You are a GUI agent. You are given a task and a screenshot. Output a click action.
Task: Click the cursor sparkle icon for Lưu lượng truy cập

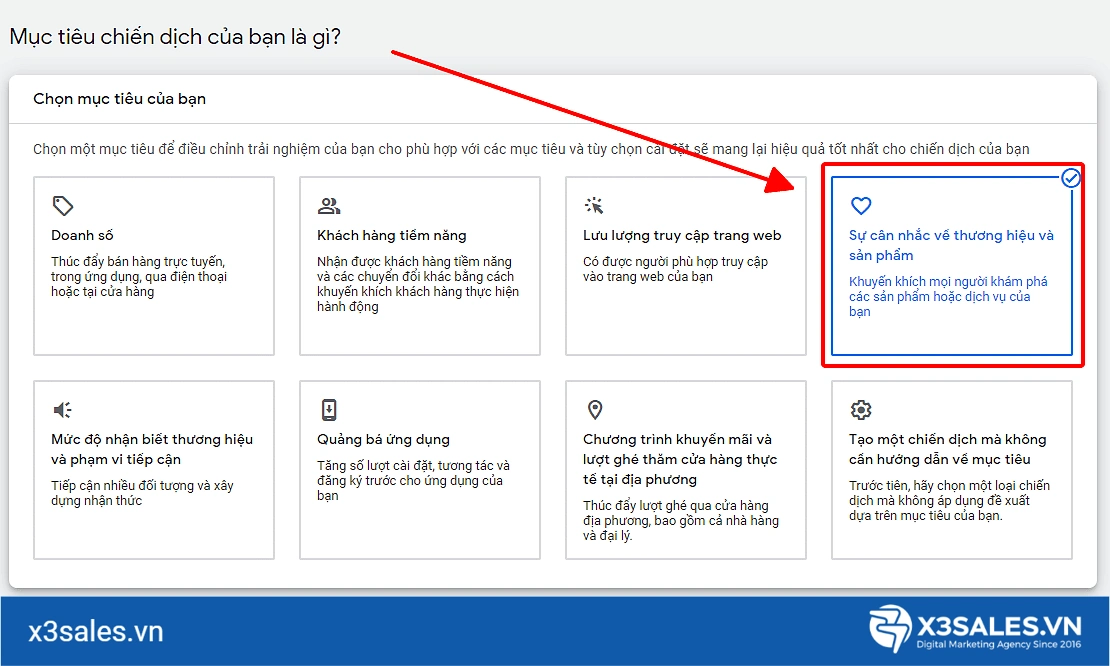[594, 206]
